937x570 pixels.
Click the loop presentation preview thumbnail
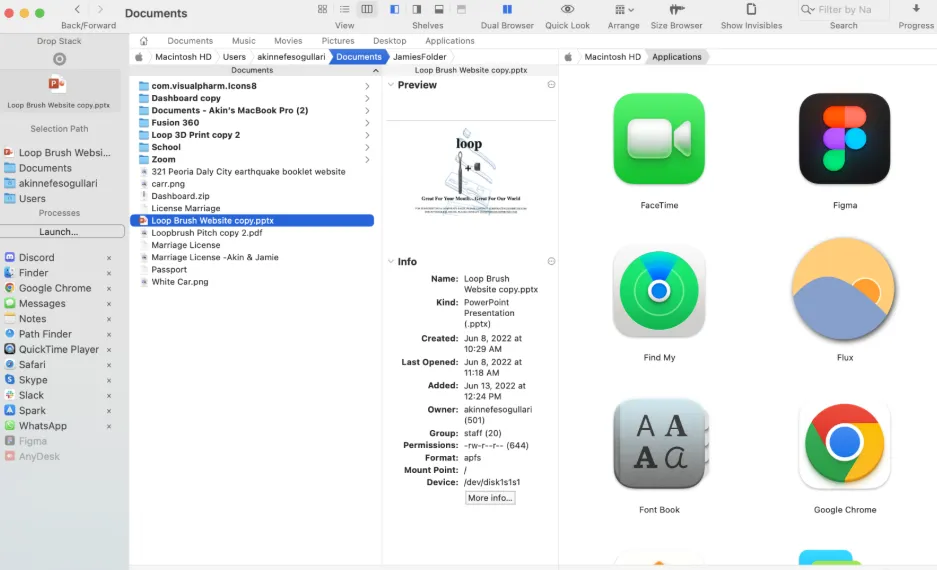coord(471,171)
